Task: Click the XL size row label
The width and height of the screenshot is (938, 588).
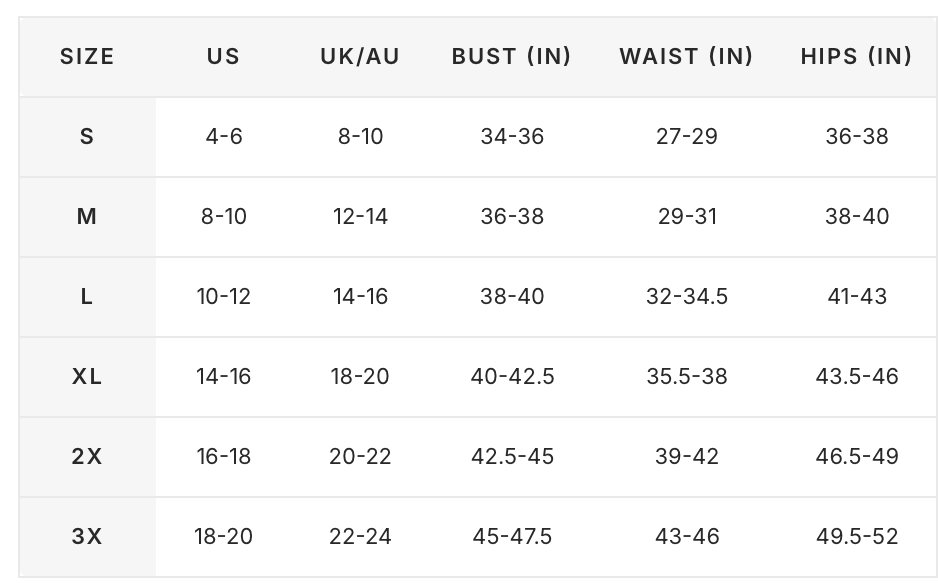Action: (x=87, y=377)
